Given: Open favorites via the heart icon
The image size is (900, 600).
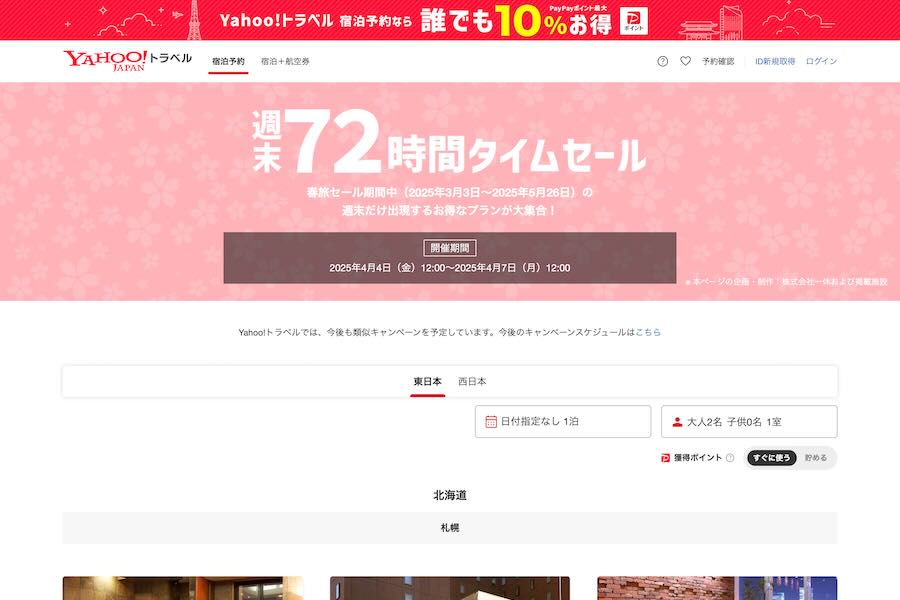Looking at the screenshot, I should click(685, 61).
